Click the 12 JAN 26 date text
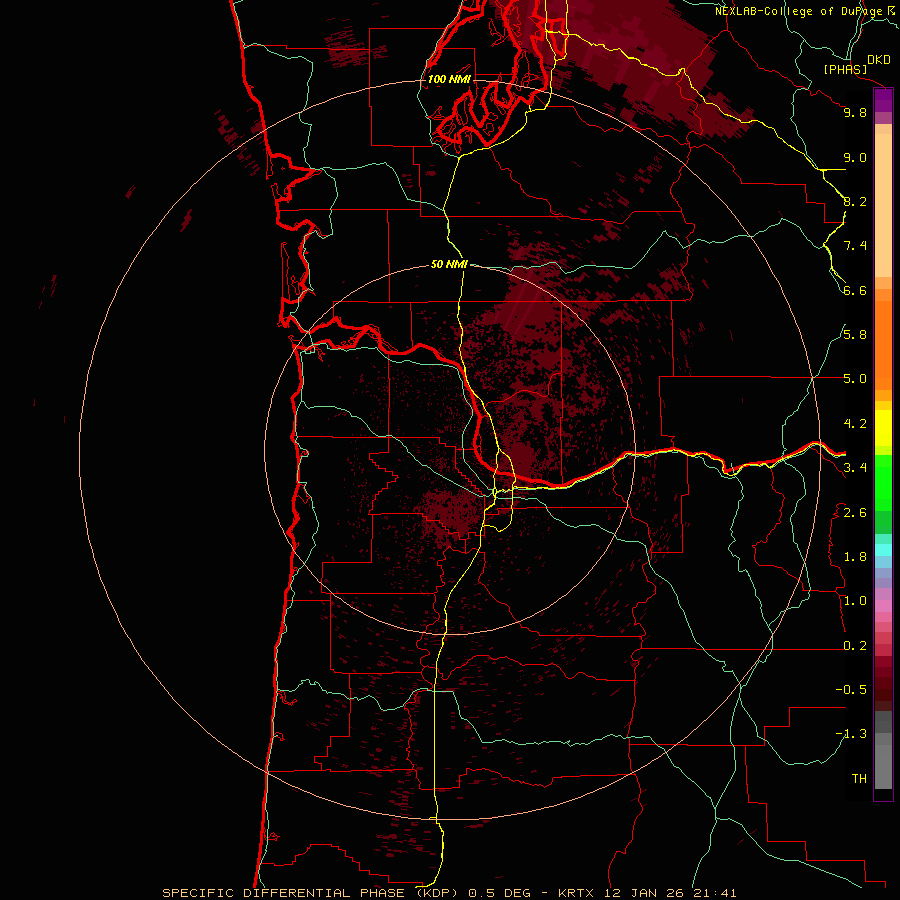900x900 pixels. (x=644, y=893)
